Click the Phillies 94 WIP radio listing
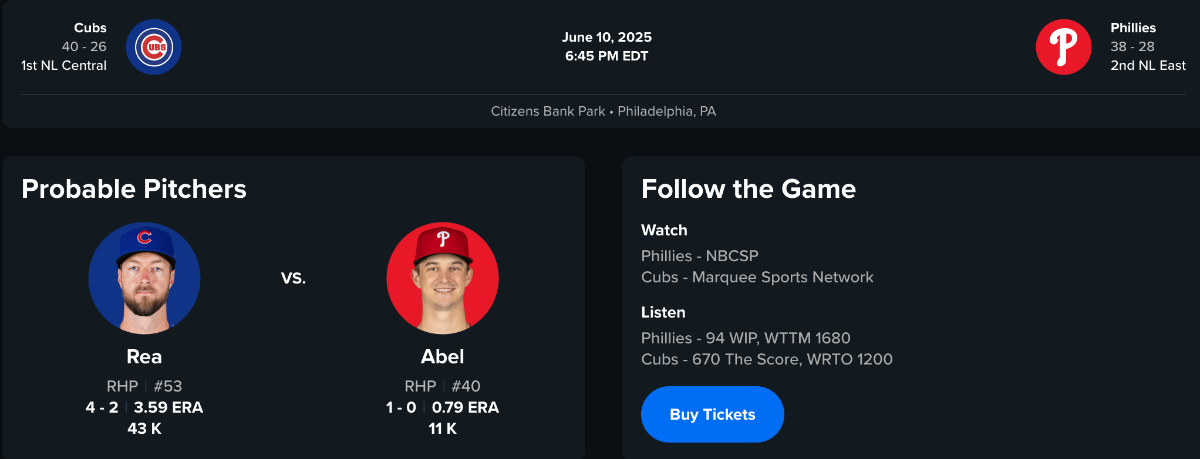This screenshot has width=1200, height=459. (745, 338)
